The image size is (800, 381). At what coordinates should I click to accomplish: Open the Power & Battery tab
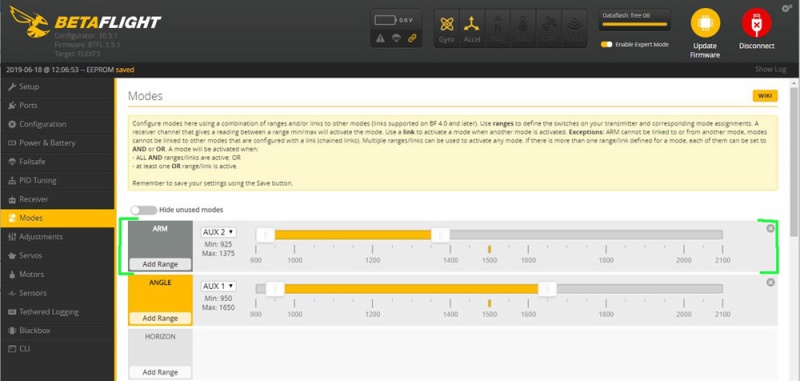[x=57, y=143]
